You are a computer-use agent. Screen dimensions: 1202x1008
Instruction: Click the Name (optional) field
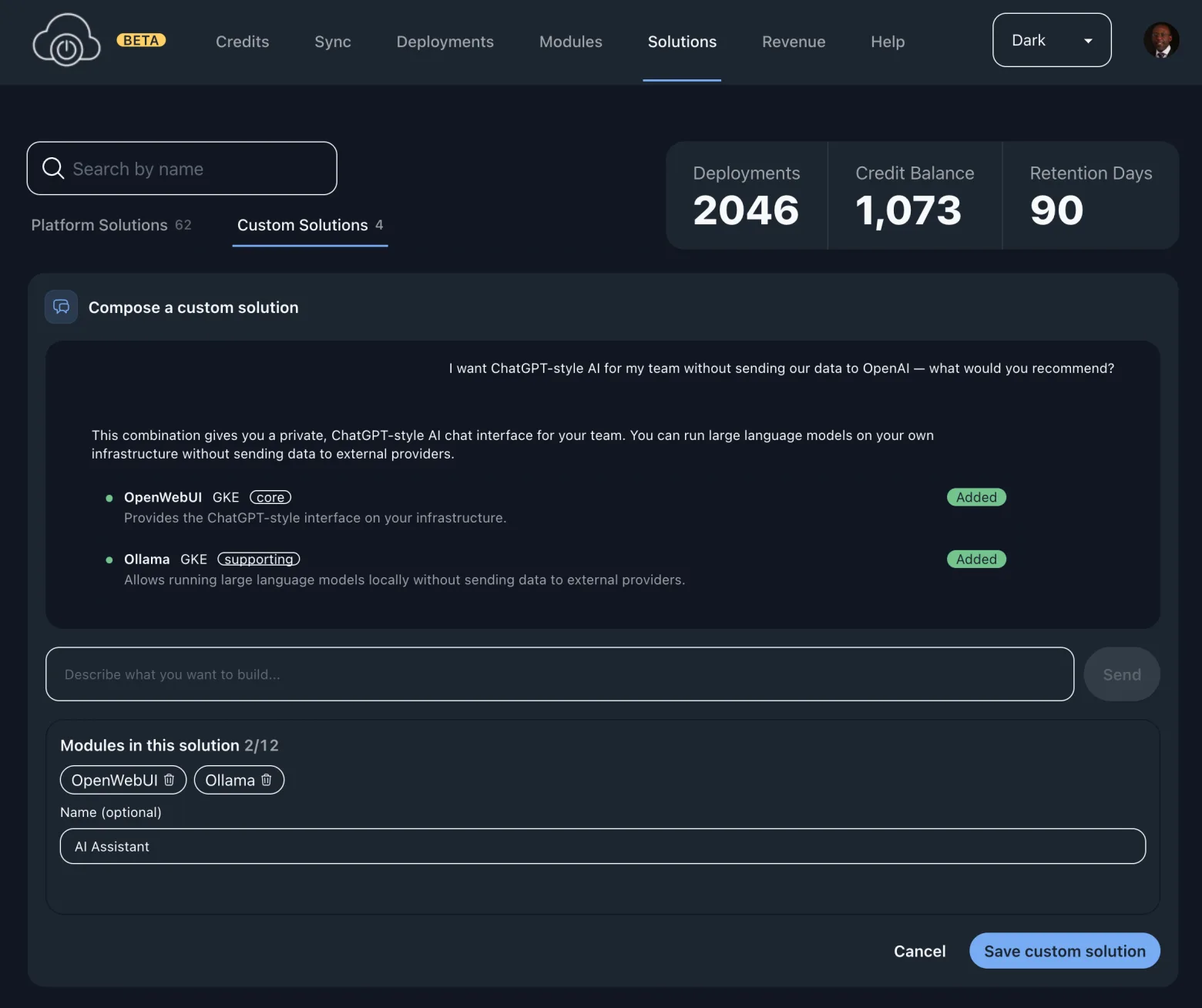click(603, 846)
